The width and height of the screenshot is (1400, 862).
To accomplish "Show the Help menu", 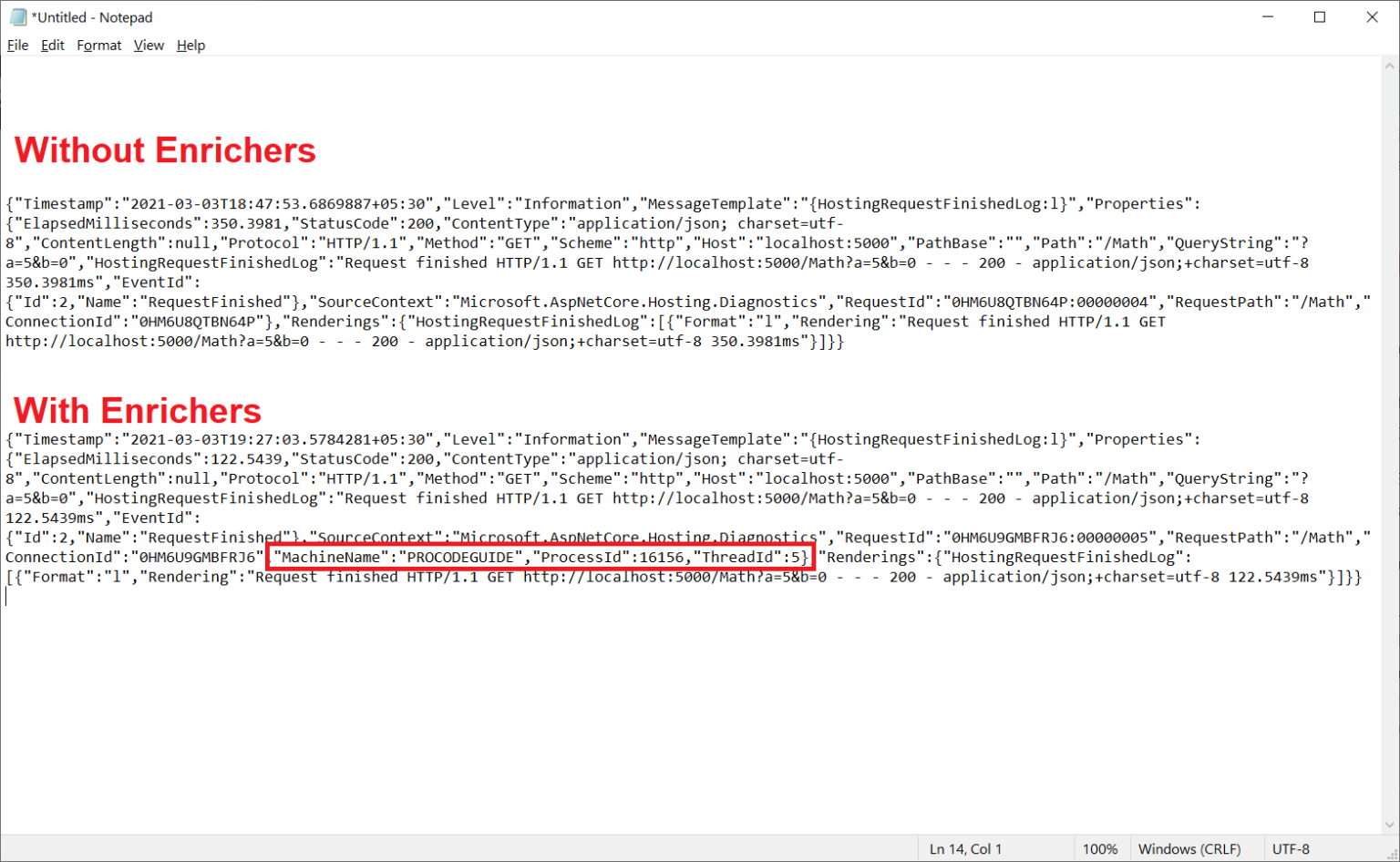I will click(190, 46).
